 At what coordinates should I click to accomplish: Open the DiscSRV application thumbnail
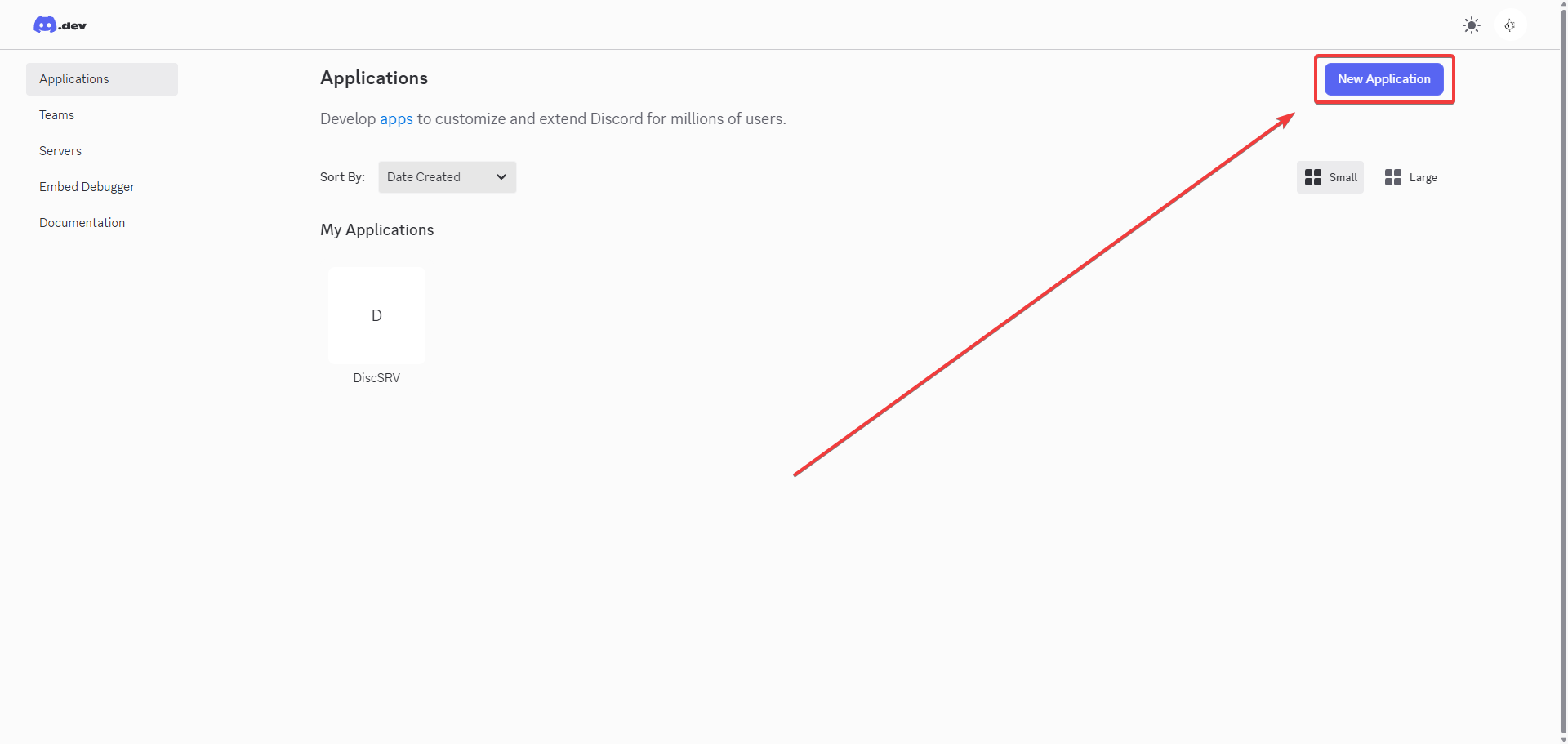coord(376,315)
